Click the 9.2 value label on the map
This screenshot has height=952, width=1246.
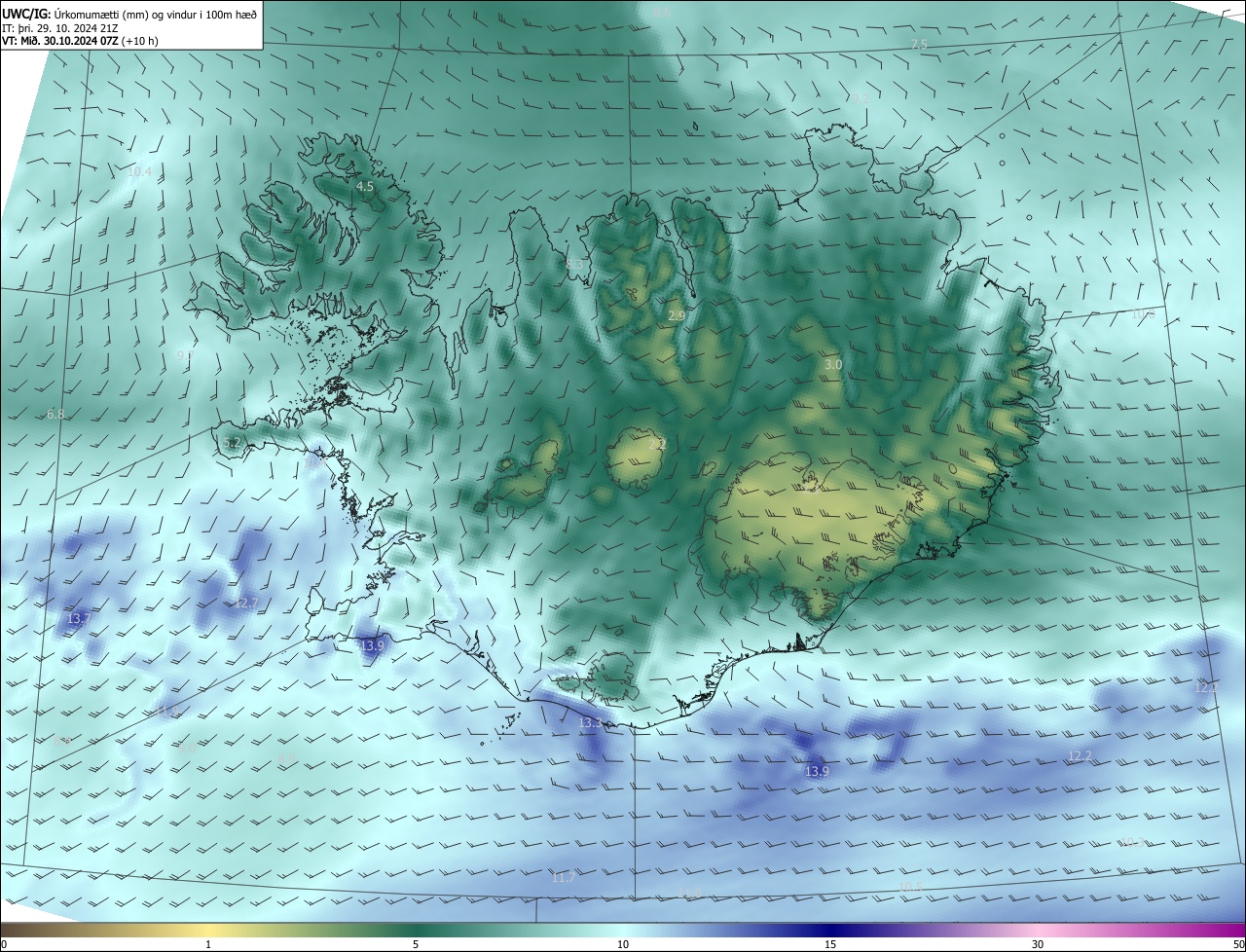click(x=860, y=98)
